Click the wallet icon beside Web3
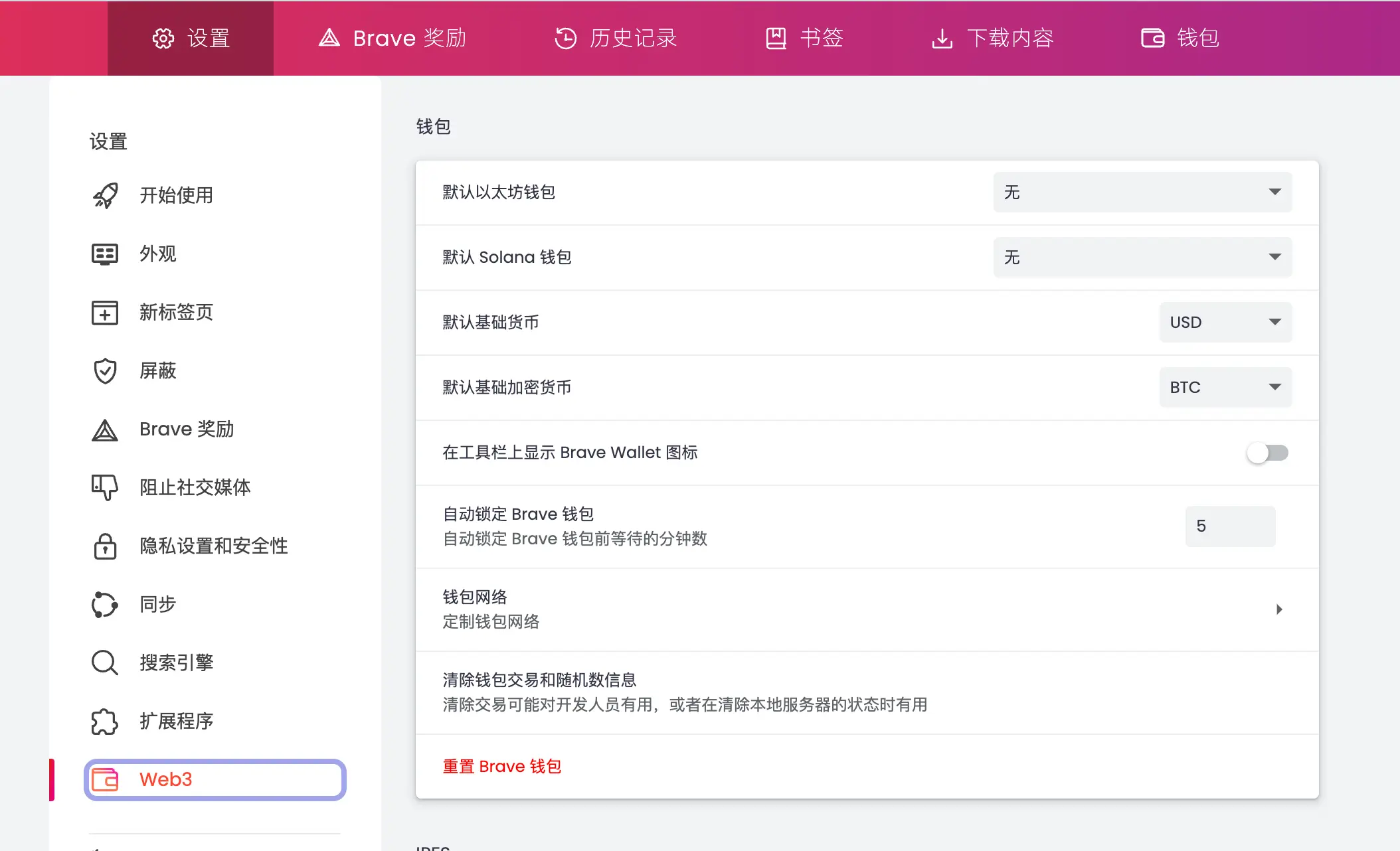This screenshot has height=851, width=1400. (105, 779)
